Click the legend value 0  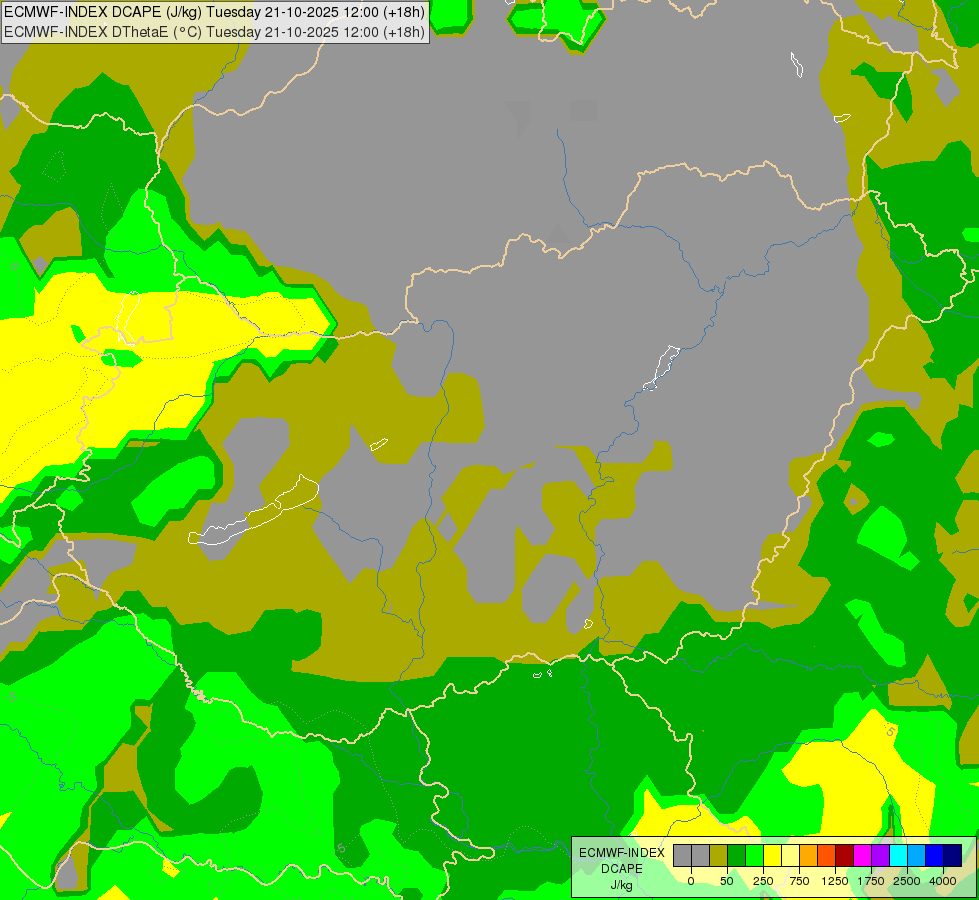[x=691, y=881]
